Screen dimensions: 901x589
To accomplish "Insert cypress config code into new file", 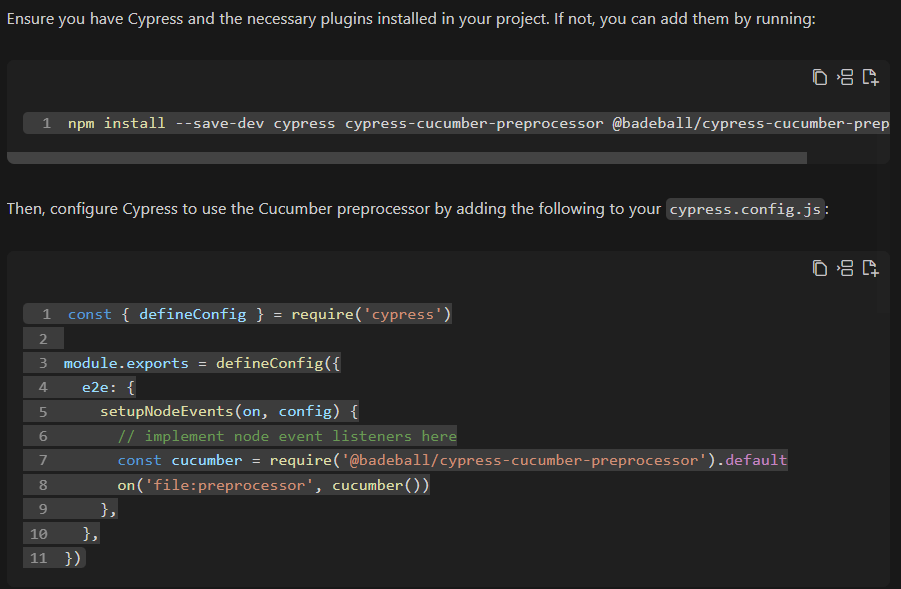I will coord(870,268).
